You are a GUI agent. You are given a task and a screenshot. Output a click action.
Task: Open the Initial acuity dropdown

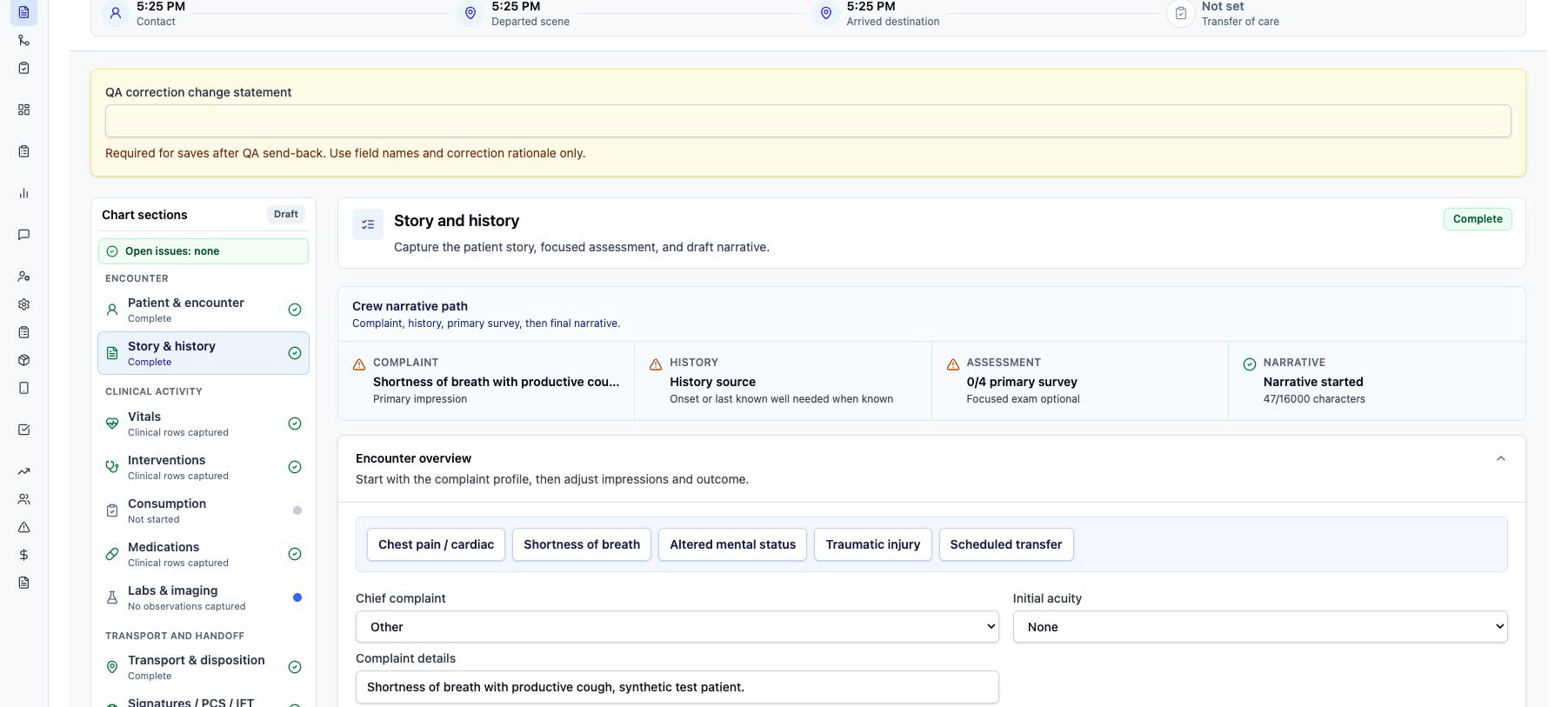[x=1259, y=627]
